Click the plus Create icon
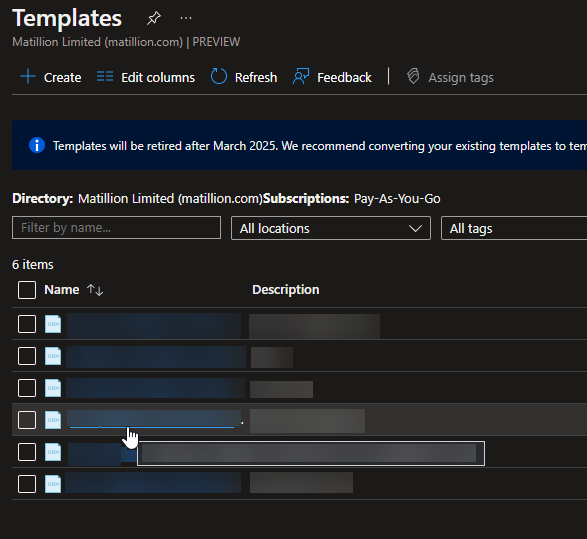 click(28, 76)
